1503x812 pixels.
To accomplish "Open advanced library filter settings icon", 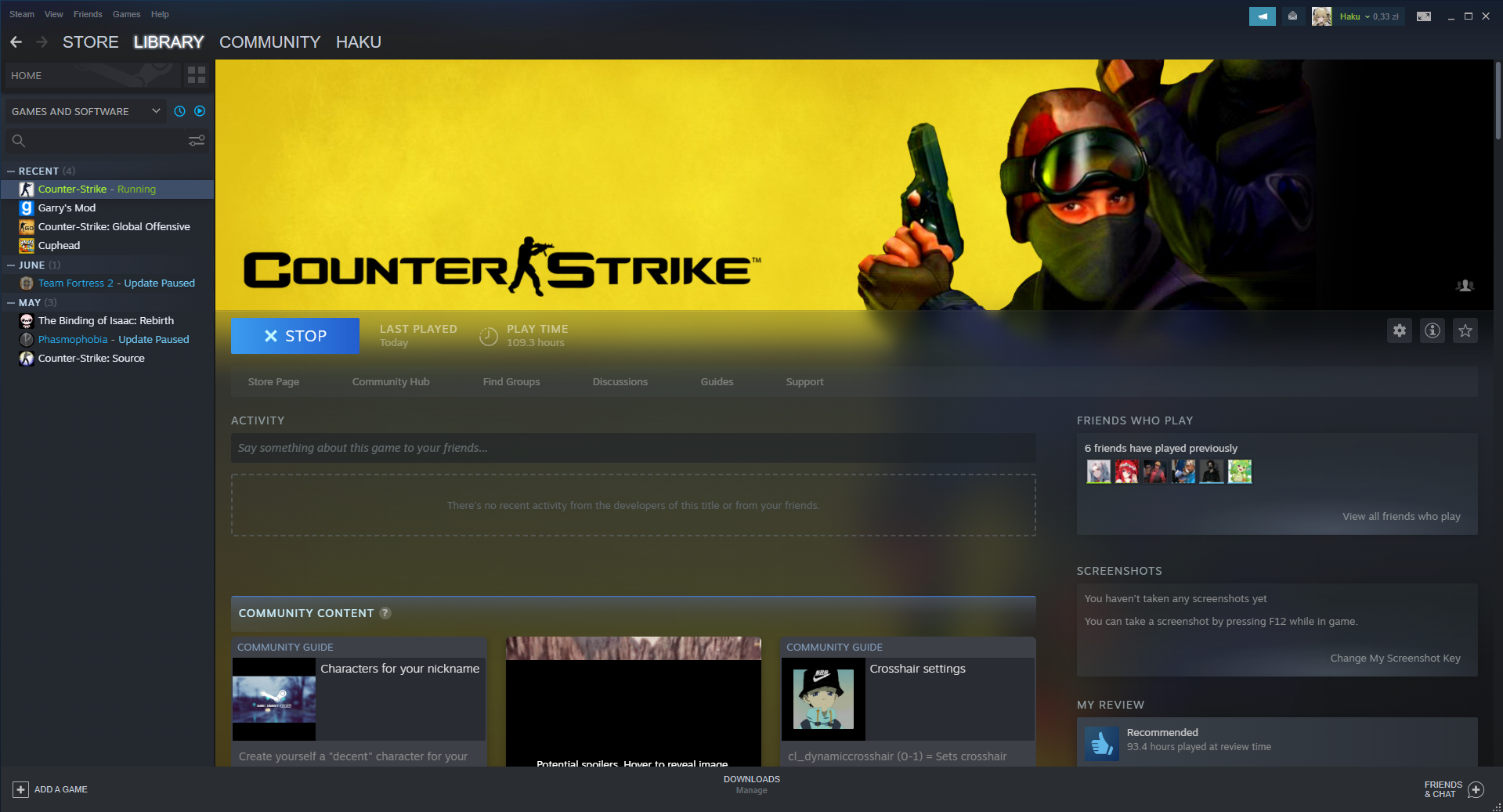I will tap(197, 140).
